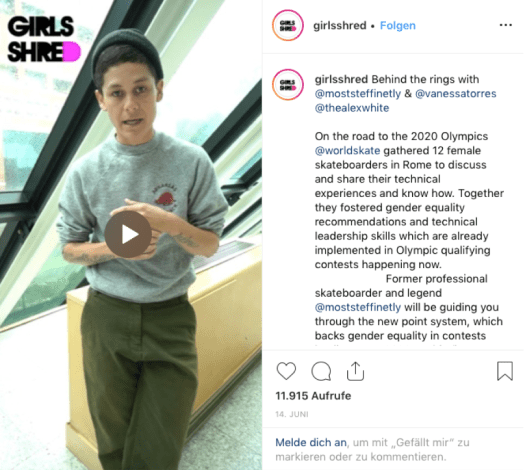
Task: Open the three-dot options menu
Action: 506,25
